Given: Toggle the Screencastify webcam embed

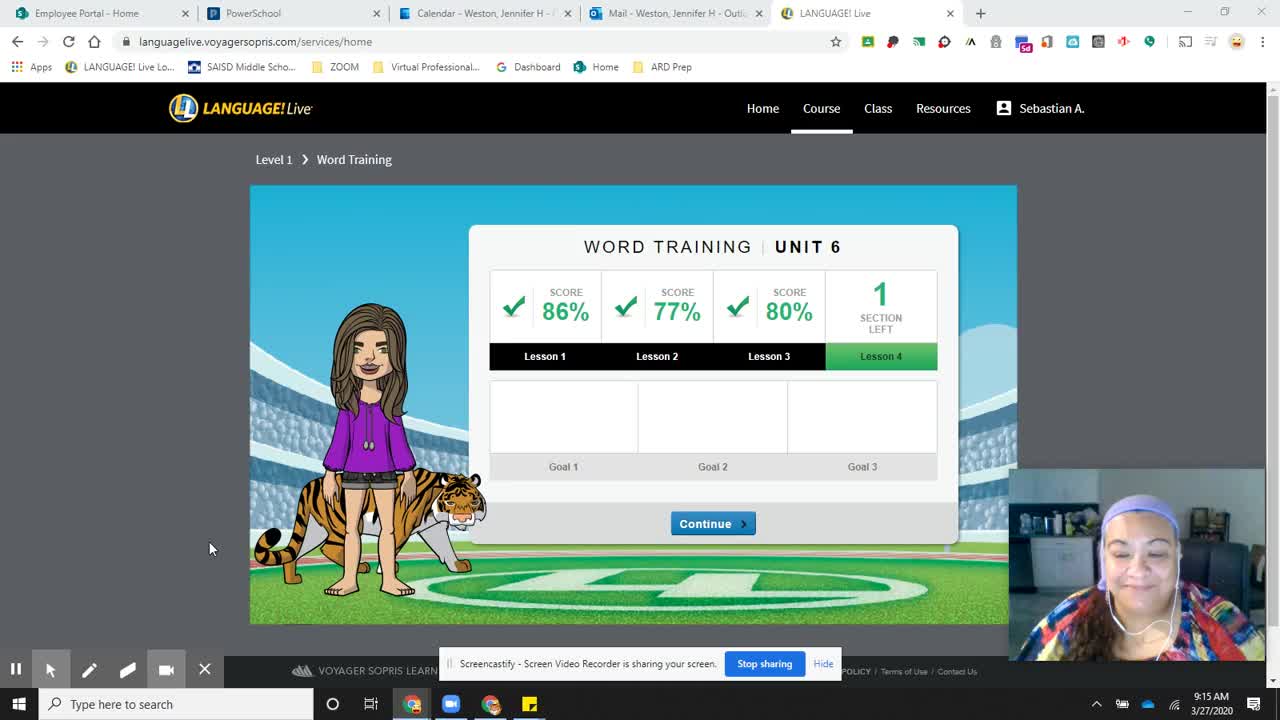Looking at the screenshot, I should click(166, 670).
